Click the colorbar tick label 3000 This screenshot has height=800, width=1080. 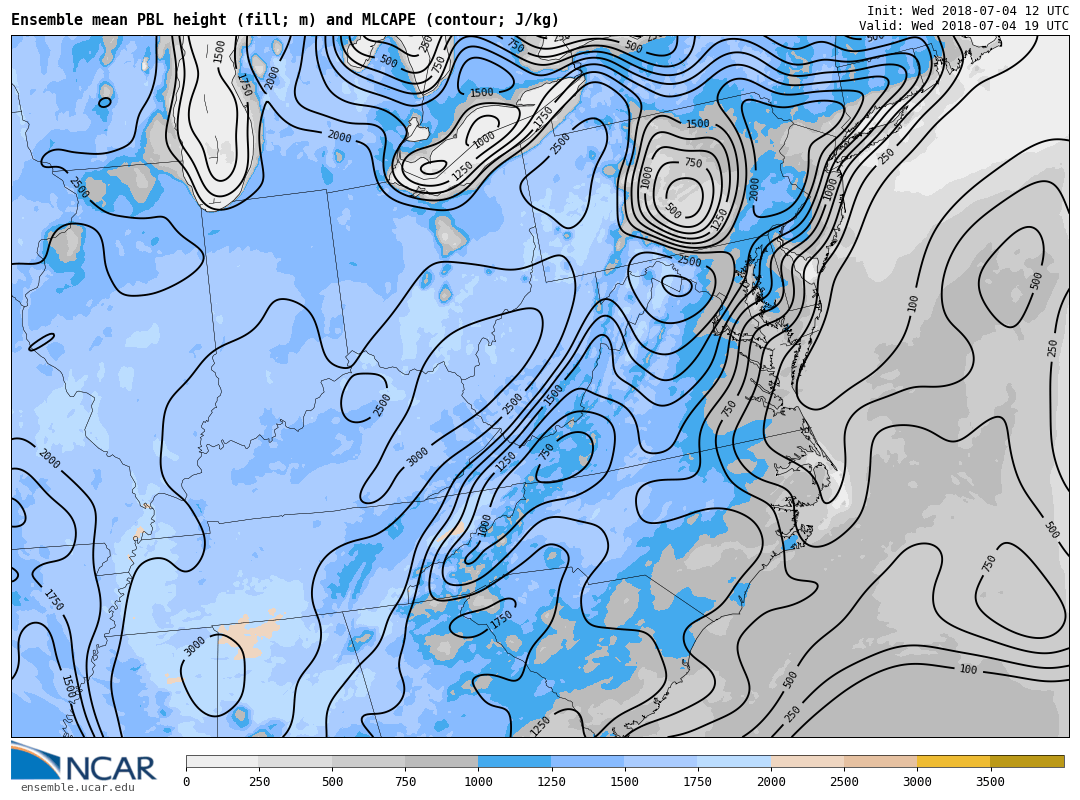(x=917, y=781)
